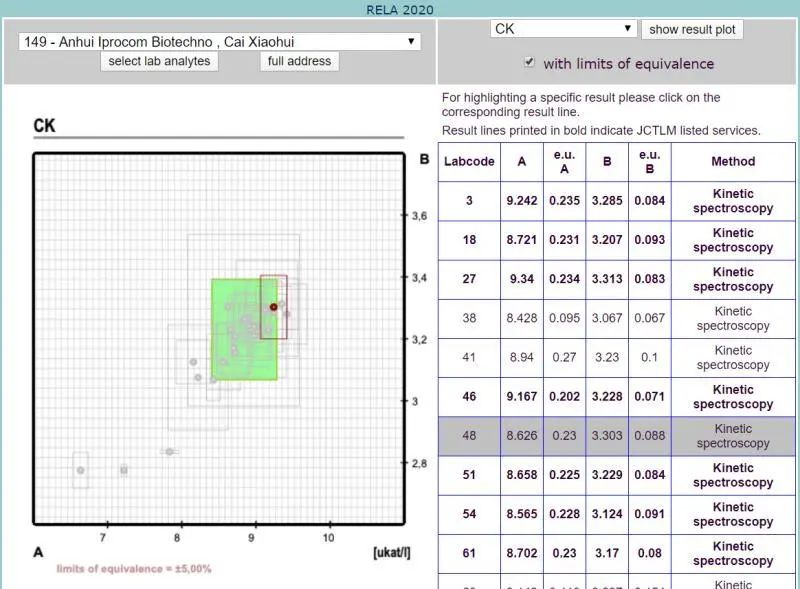Click result row for labcode 54
This screenshot has width=800, height=589.
click(616, 514)
